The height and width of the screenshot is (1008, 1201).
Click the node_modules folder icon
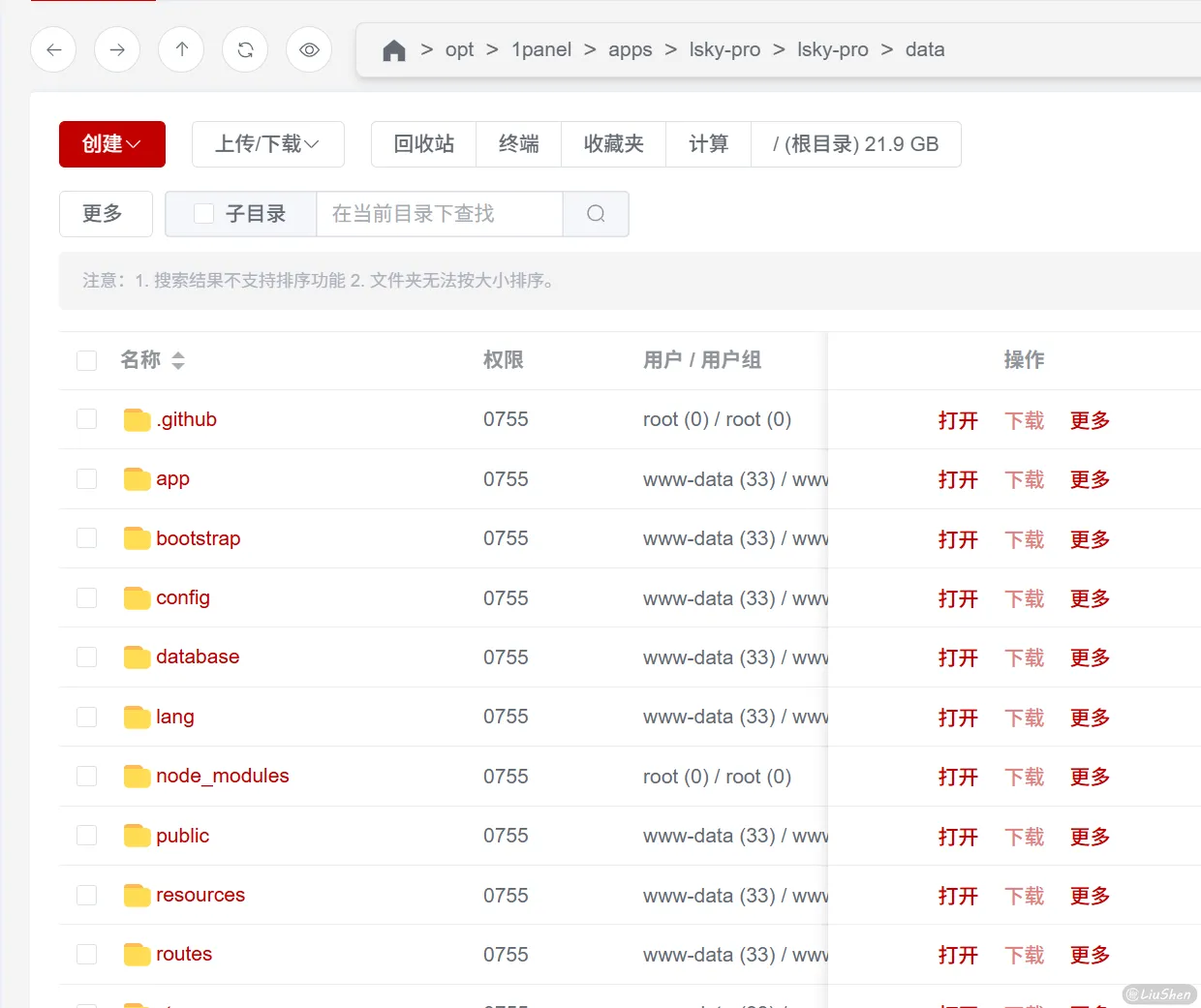(x=137, y=777)
